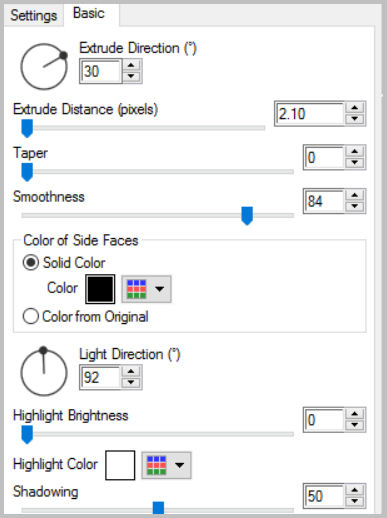The image size is (387, 518).
Task: Click the Light Direction angle dial
Action: tap(44, 372)
